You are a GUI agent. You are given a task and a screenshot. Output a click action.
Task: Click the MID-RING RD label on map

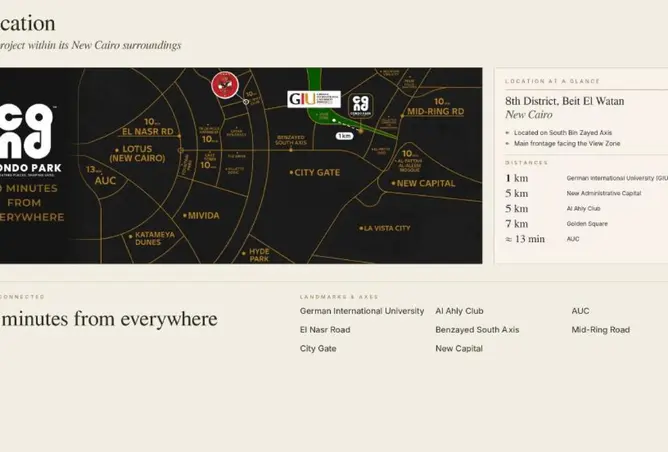[435, 112]
